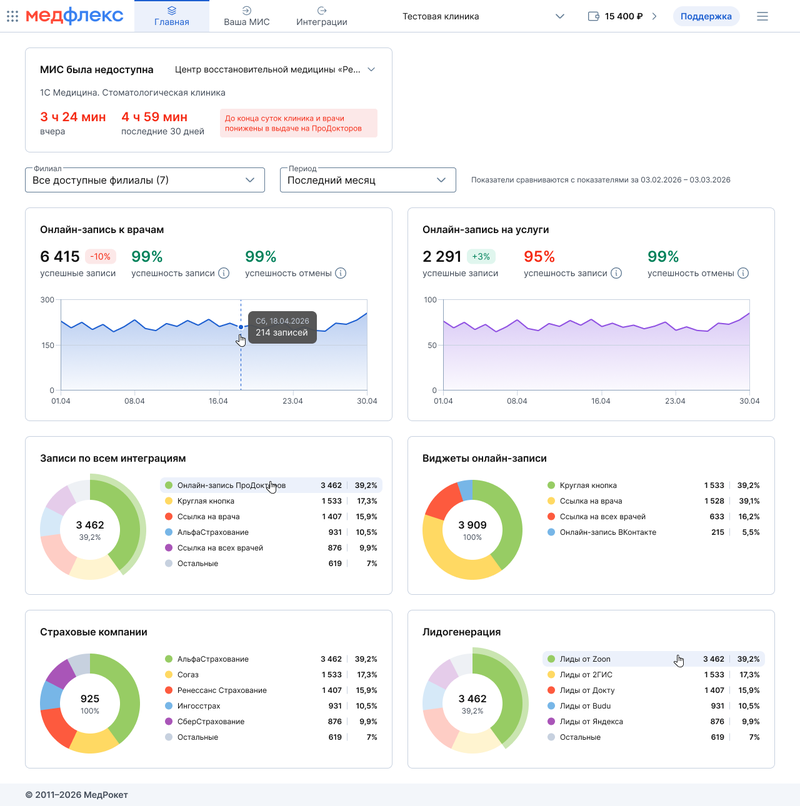800x806 pixels.
Task: Switch to the Ваша МИС tab
Action: click(x=247, y=16)
